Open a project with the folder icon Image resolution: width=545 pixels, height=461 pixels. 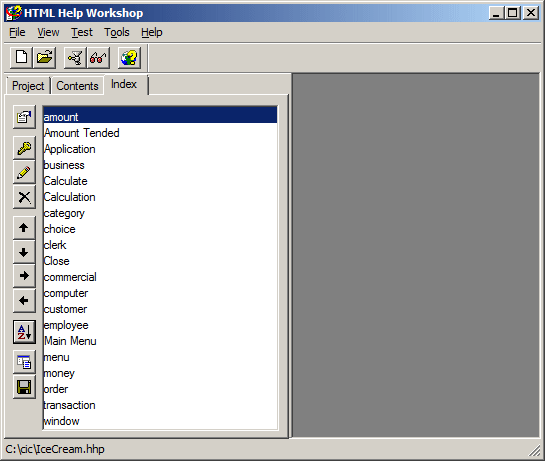(x=44, y=57)
